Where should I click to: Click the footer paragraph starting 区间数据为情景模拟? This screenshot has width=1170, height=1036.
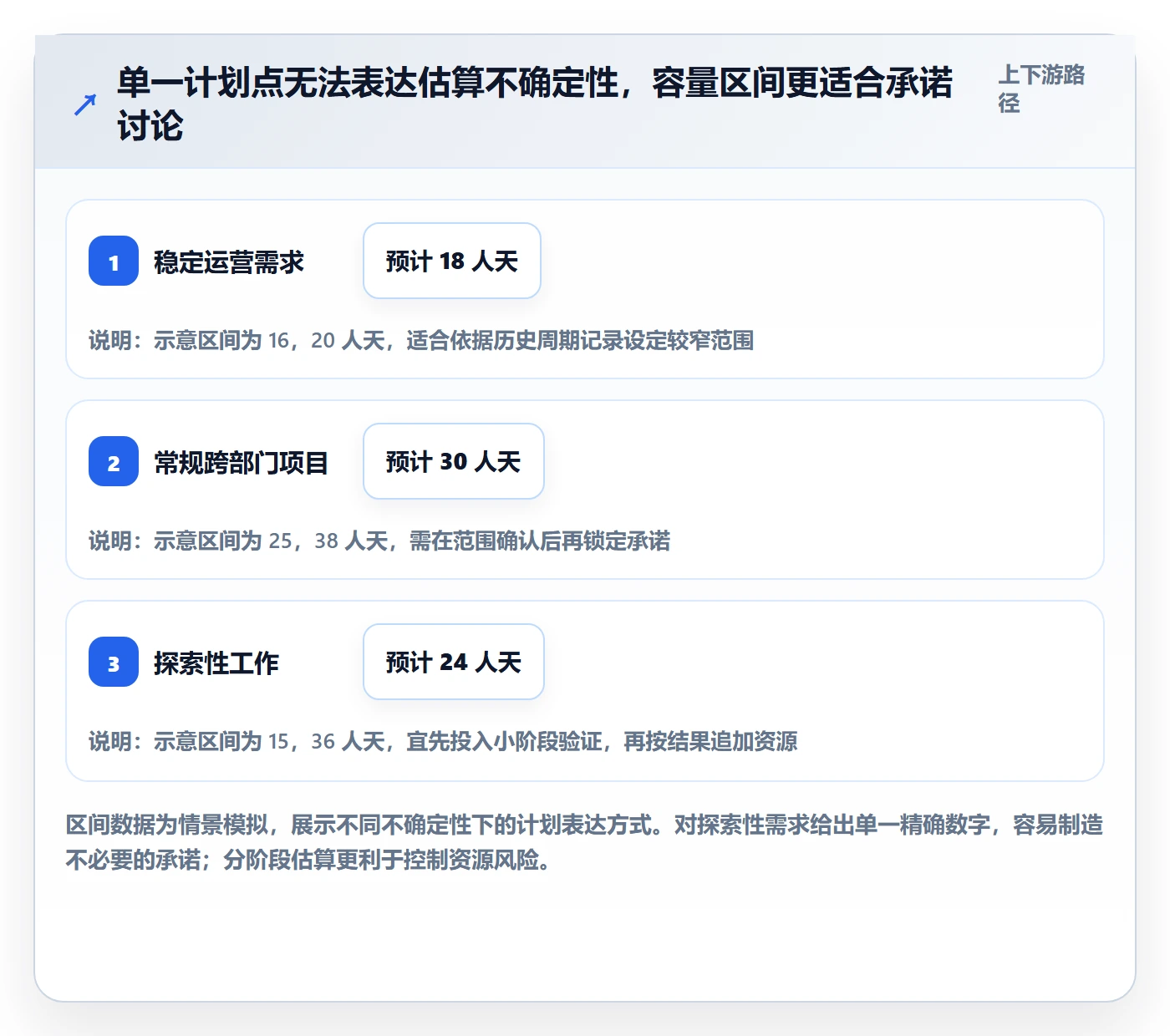pos(584,842)
